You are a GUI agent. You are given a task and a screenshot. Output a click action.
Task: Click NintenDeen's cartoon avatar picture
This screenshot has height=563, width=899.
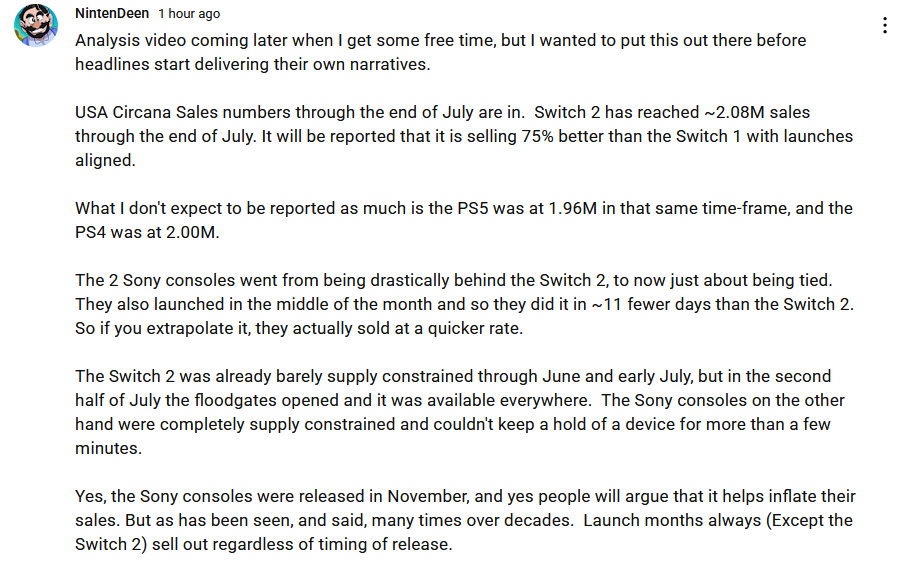coord(36,25)
